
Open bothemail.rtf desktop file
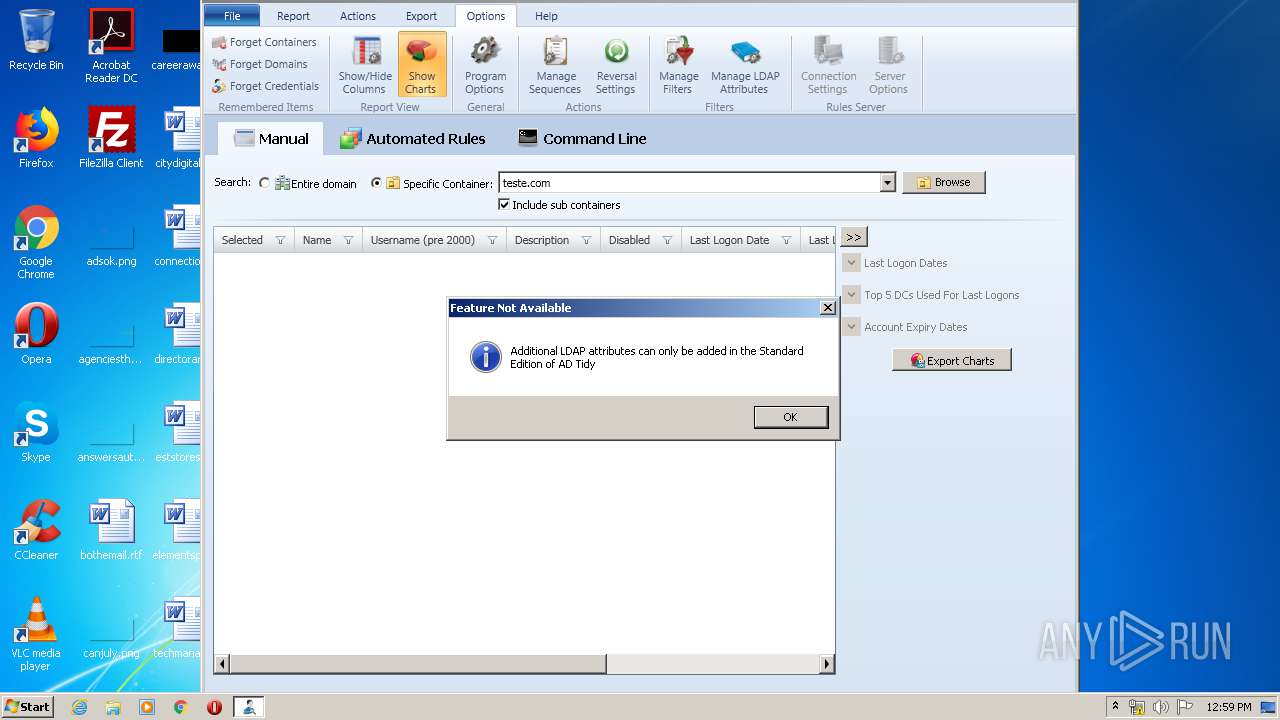tap(111, 530)
